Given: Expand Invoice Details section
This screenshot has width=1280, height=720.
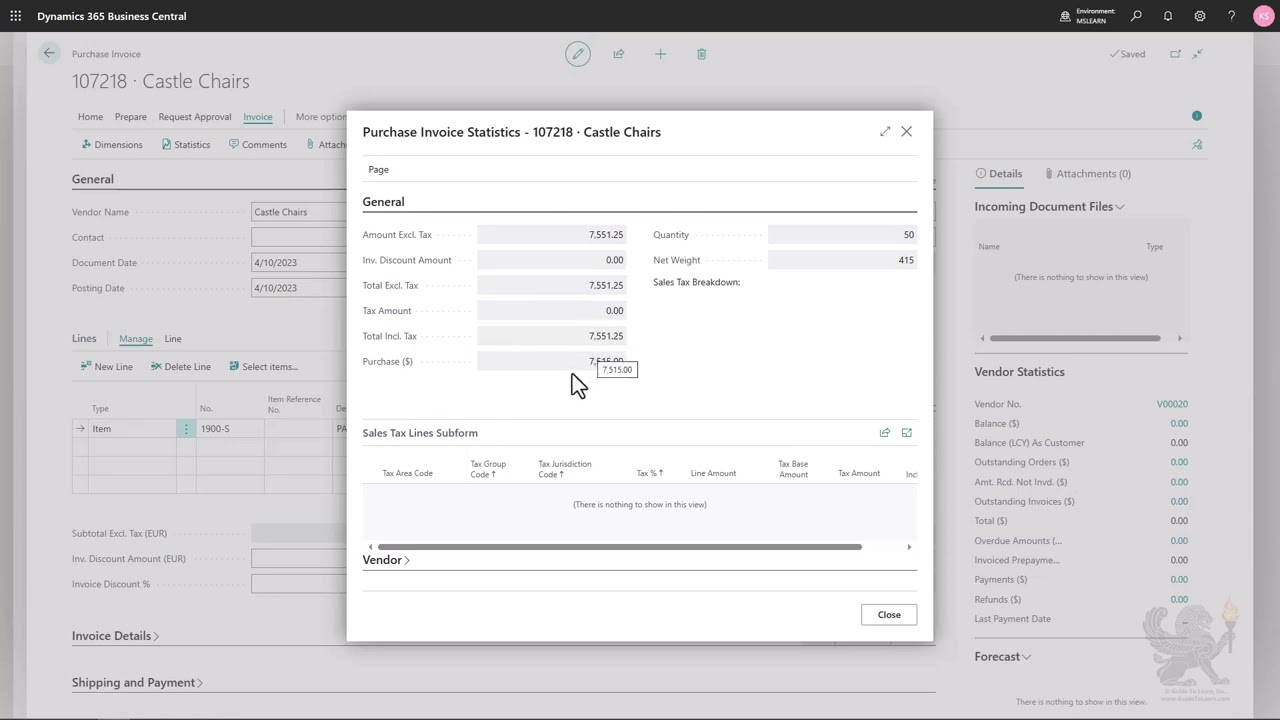Looking at the screenshot, I should click(x=115, y=636).
